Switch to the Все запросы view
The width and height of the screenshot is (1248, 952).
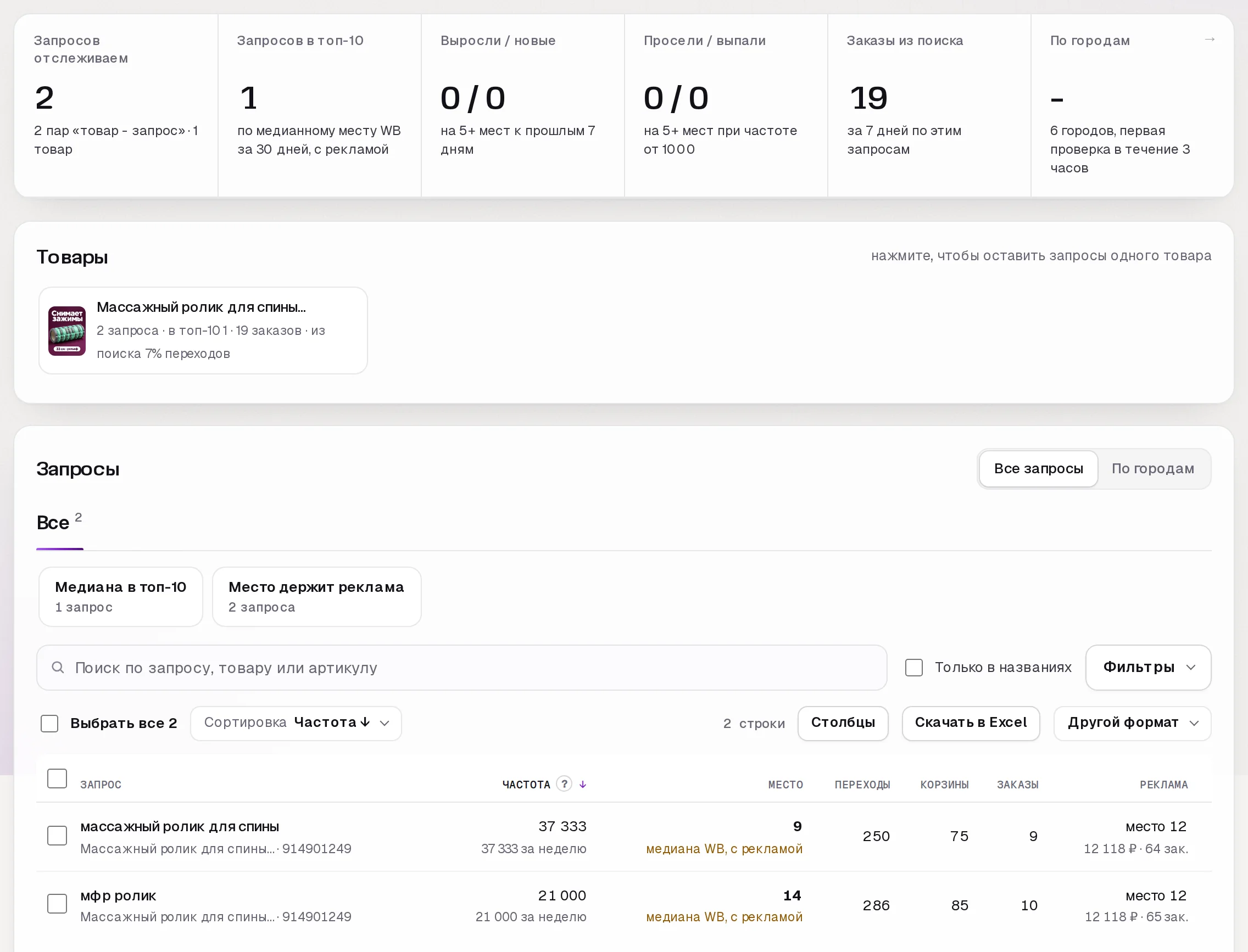pyautogui.click(x=1038, y=469)
